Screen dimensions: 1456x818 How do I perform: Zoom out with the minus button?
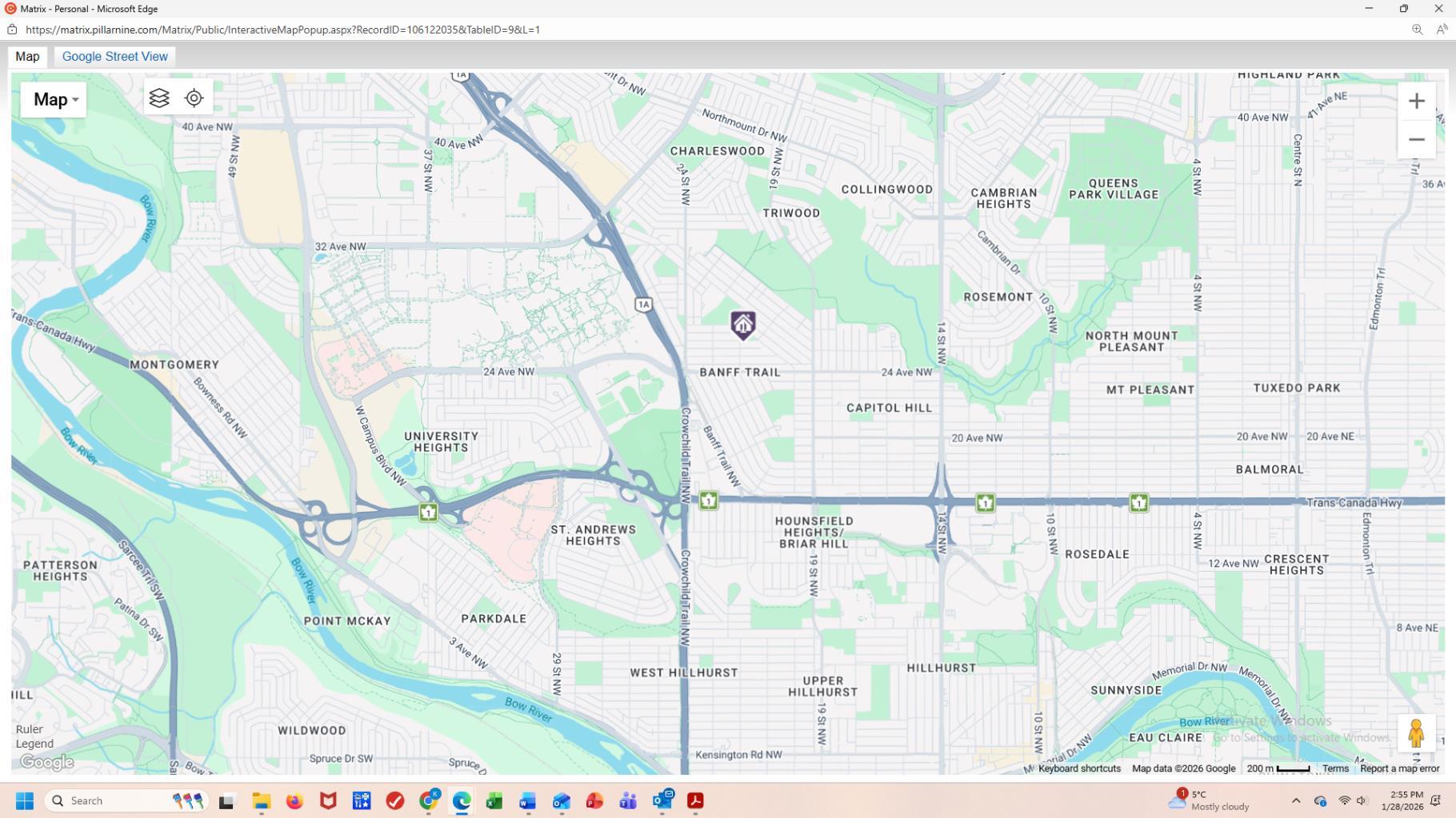coord(1416,139)
